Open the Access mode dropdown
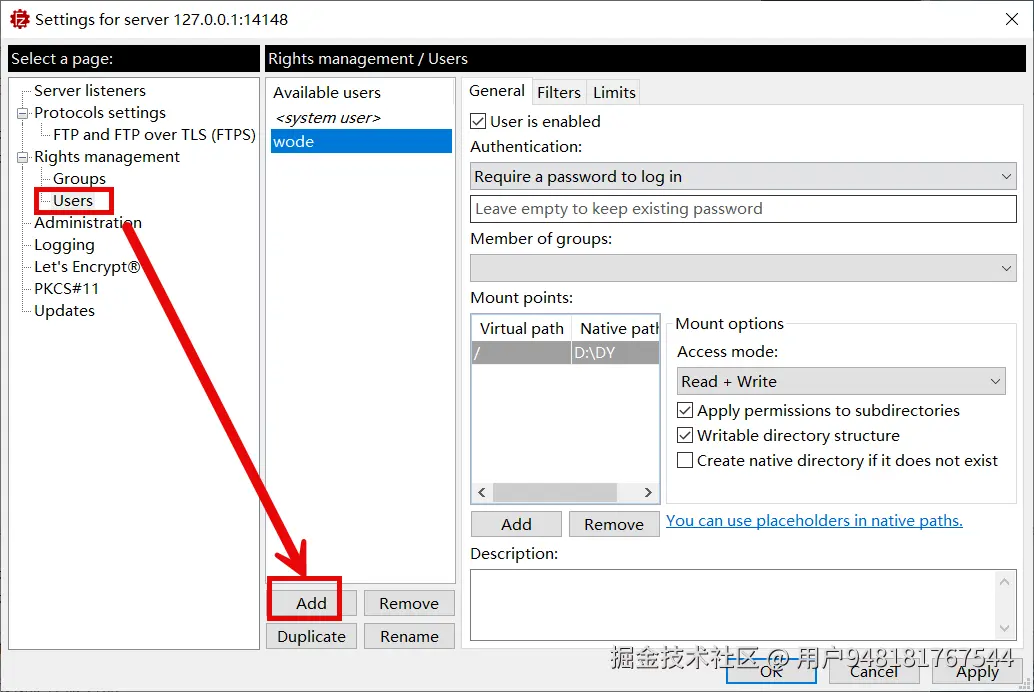 841,381
